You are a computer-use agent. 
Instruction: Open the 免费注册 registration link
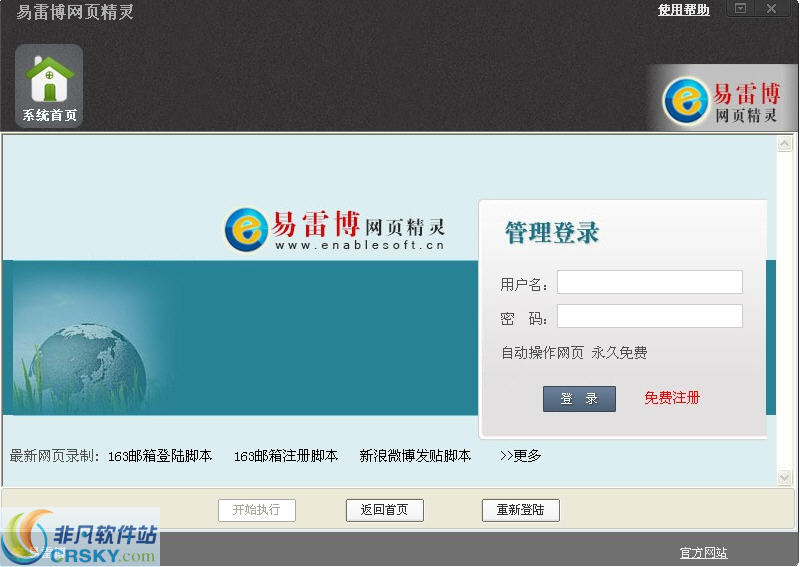point(672,398)
